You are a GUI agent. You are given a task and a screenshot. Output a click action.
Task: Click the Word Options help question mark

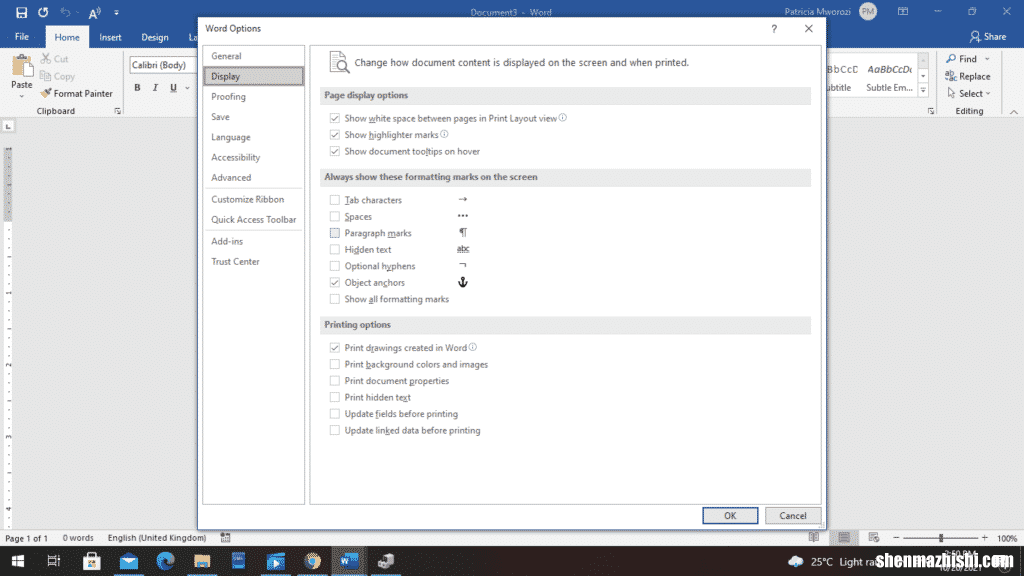coord(774,29)
